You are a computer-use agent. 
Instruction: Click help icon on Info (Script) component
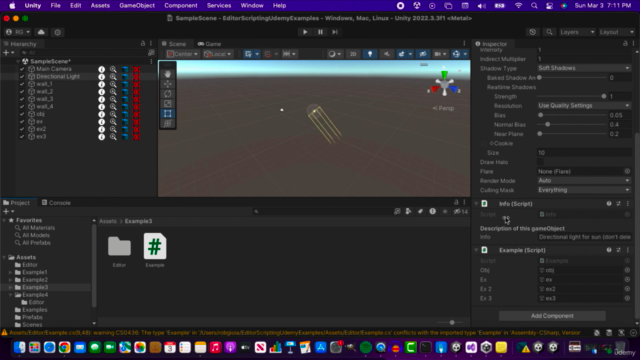pyautogui.click(x=609, y=204)
